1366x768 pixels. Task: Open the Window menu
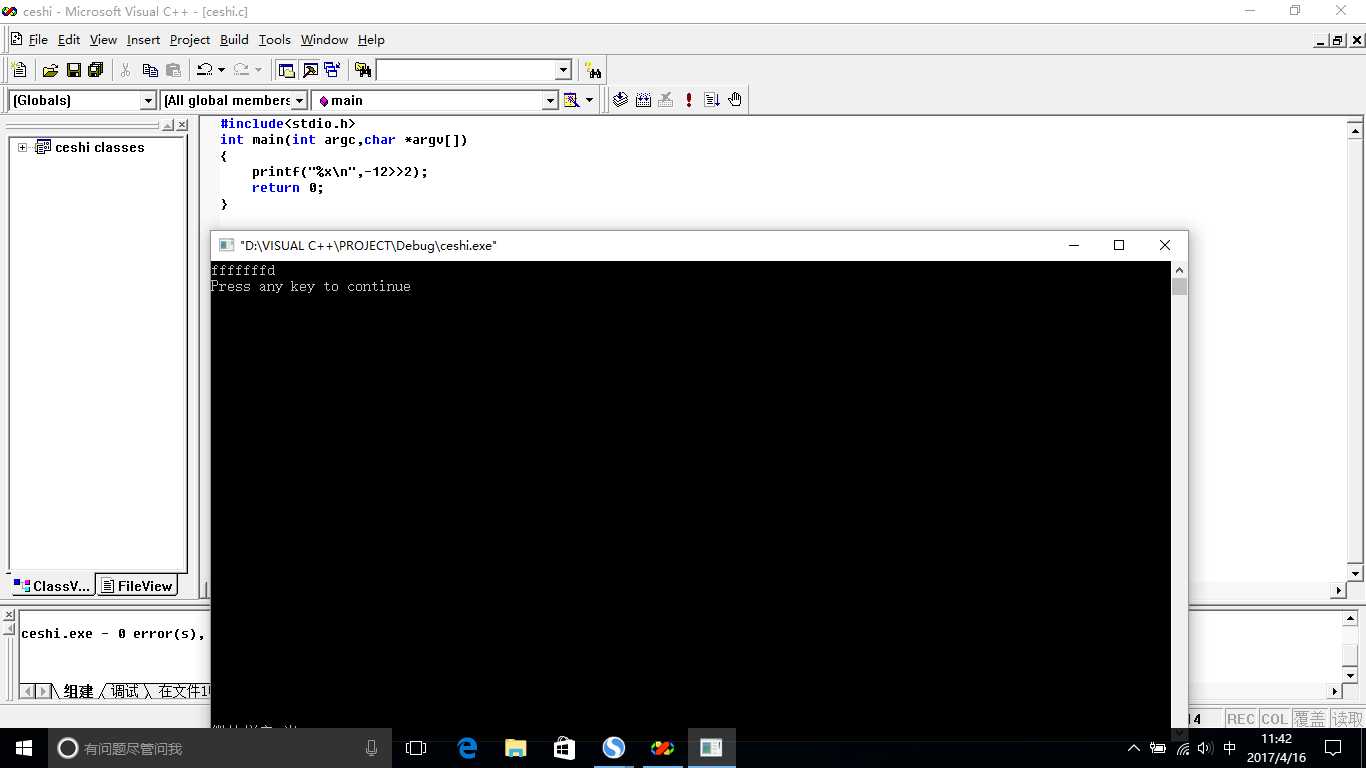pyautogui.click(x=324, y=40)
